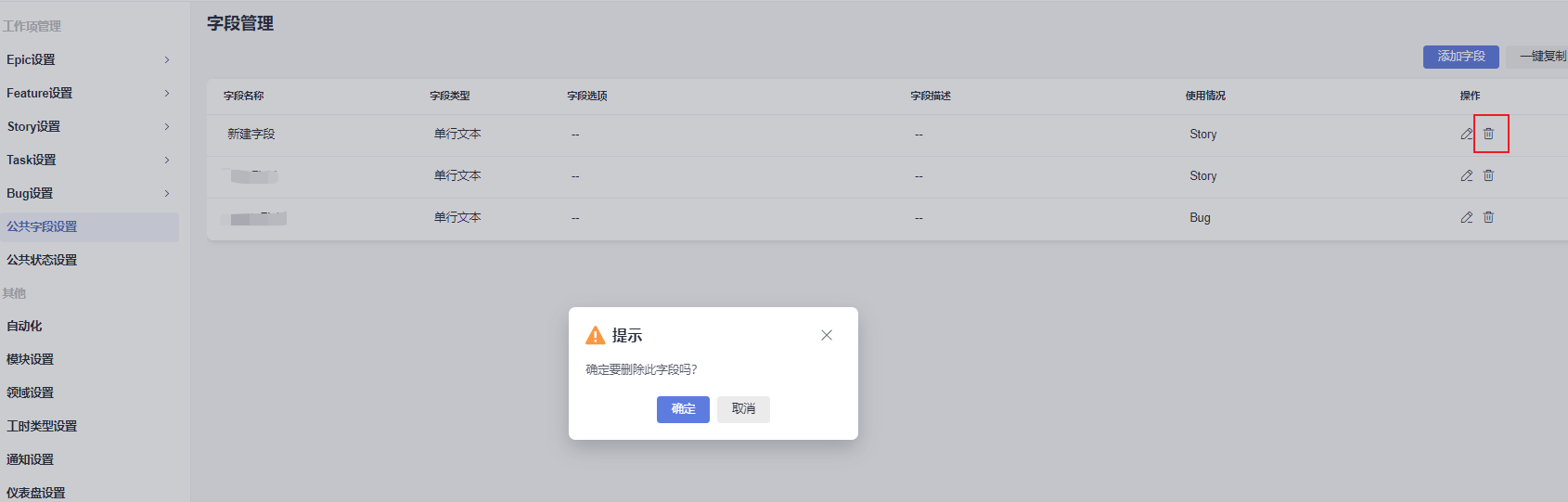Cancel deletion with 取消 button
Screen dimensions: 1568x502
coord(743,409)
